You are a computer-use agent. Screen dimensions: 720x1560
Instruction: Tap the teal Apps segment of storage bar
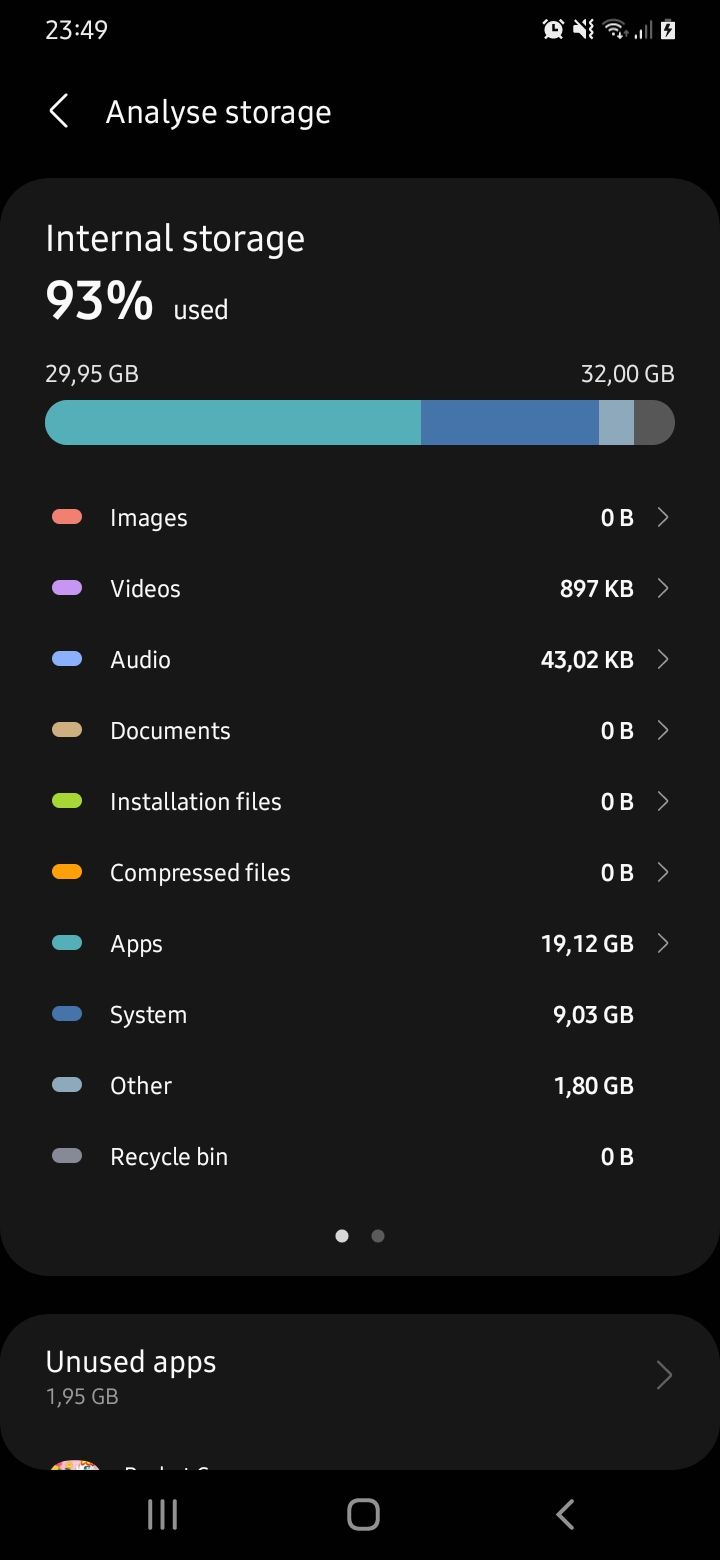[x=233, y=422]
